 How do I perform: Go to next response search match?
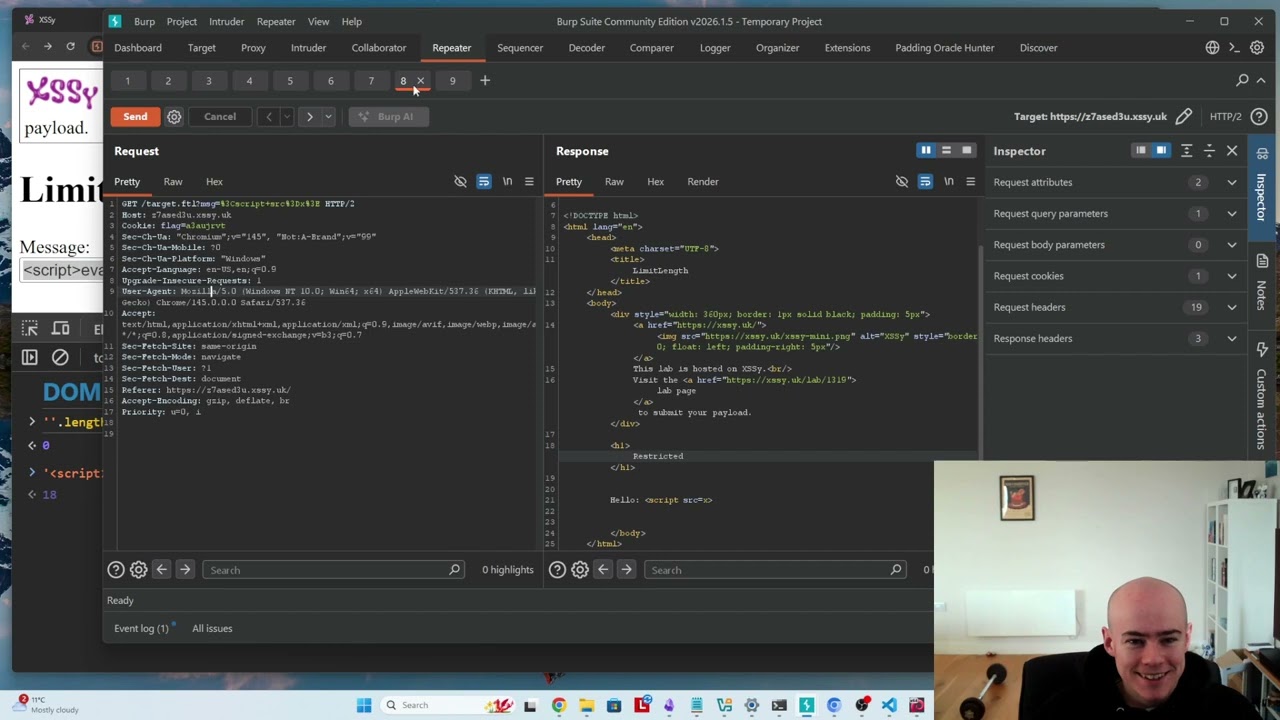626,570
